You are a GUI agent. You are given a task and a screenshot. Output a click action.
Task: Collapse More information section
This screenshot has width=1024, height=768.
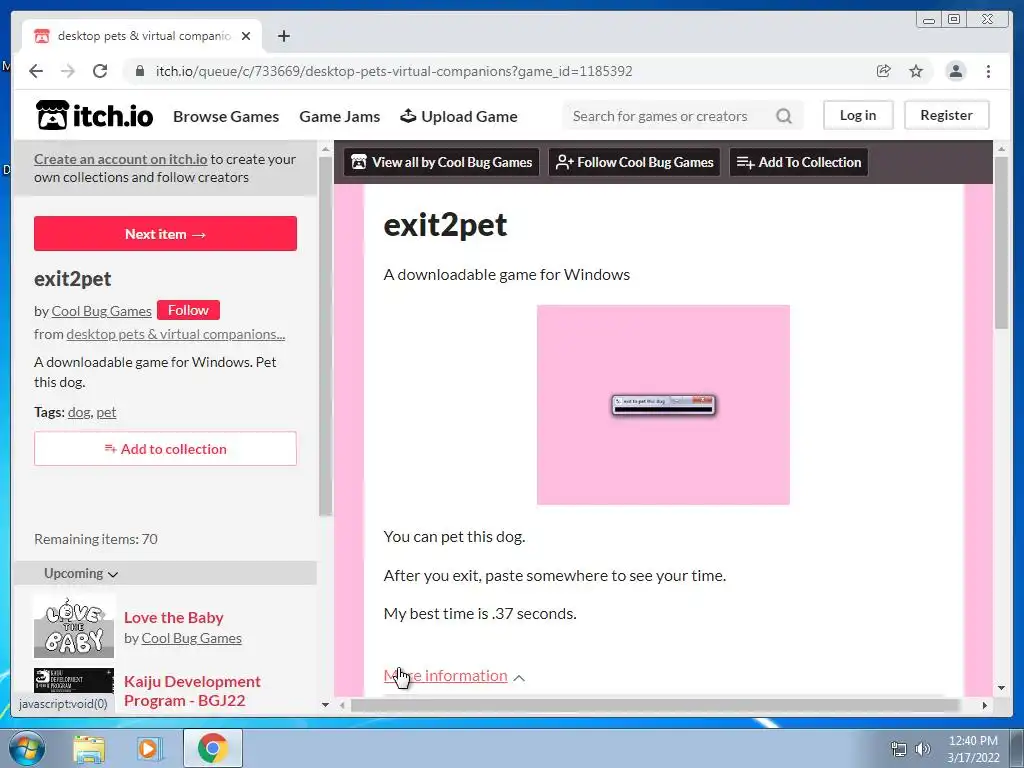point(454,676)
